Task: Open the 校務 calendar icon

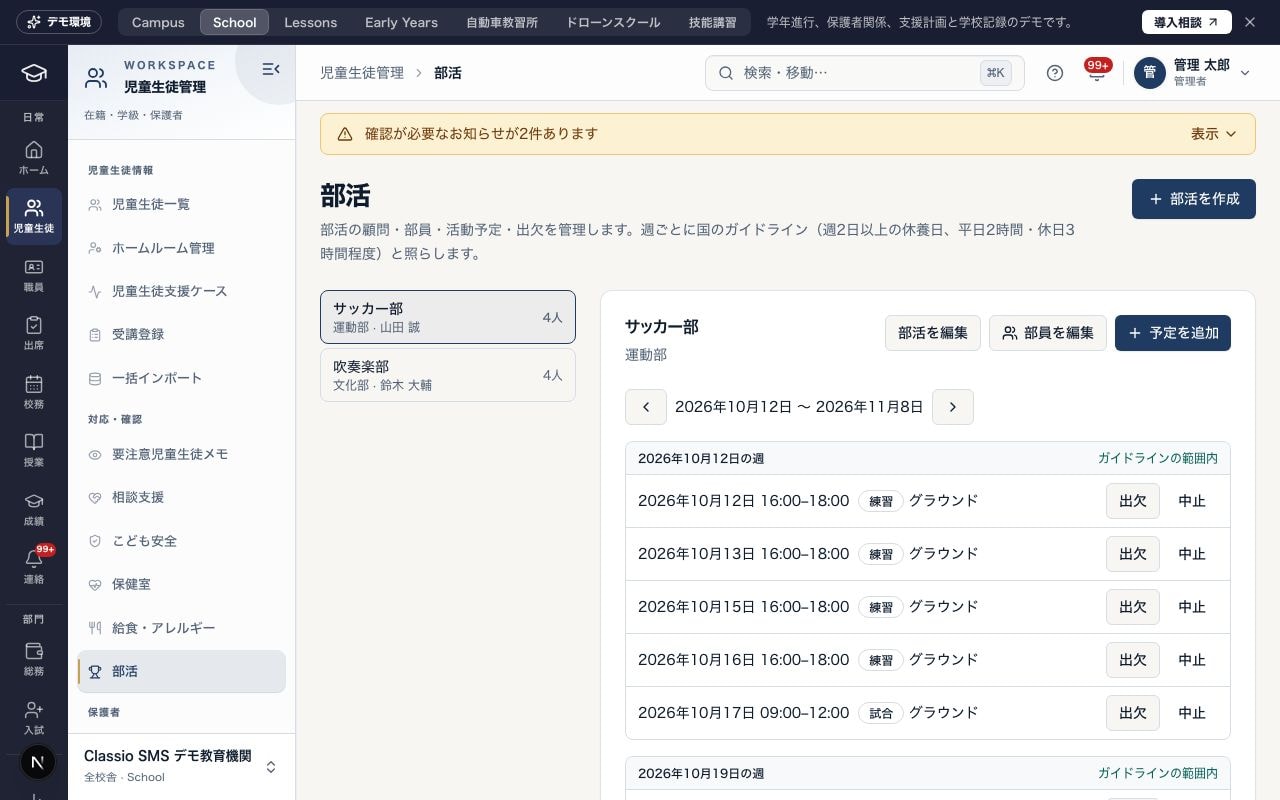Action: (x=34, y=392)
